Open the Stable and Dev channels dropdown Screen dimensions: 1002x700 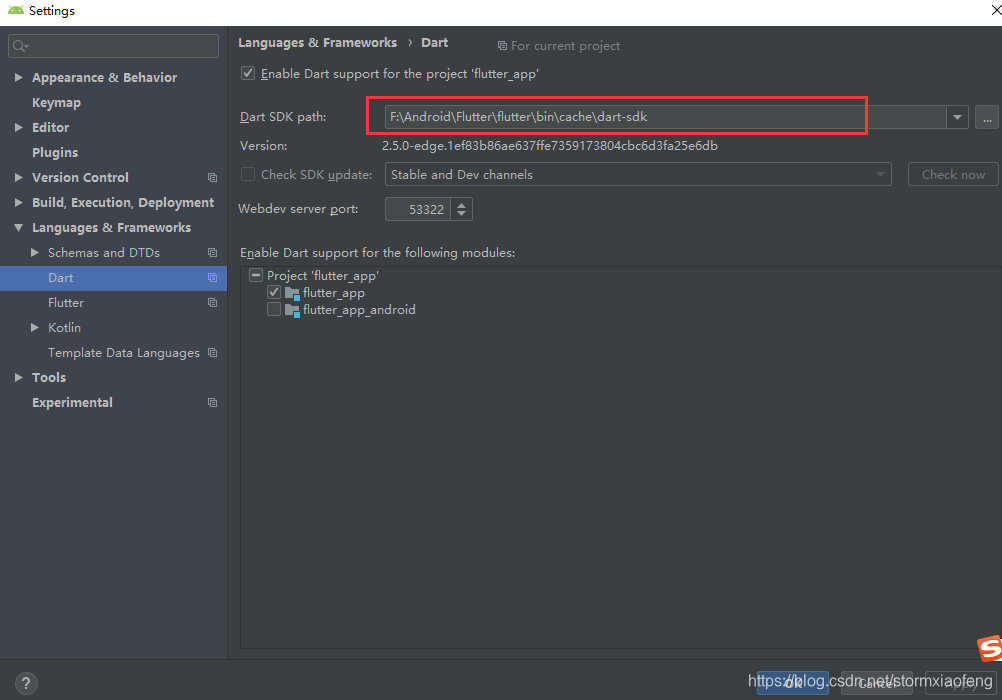click(x=638, y=175)
